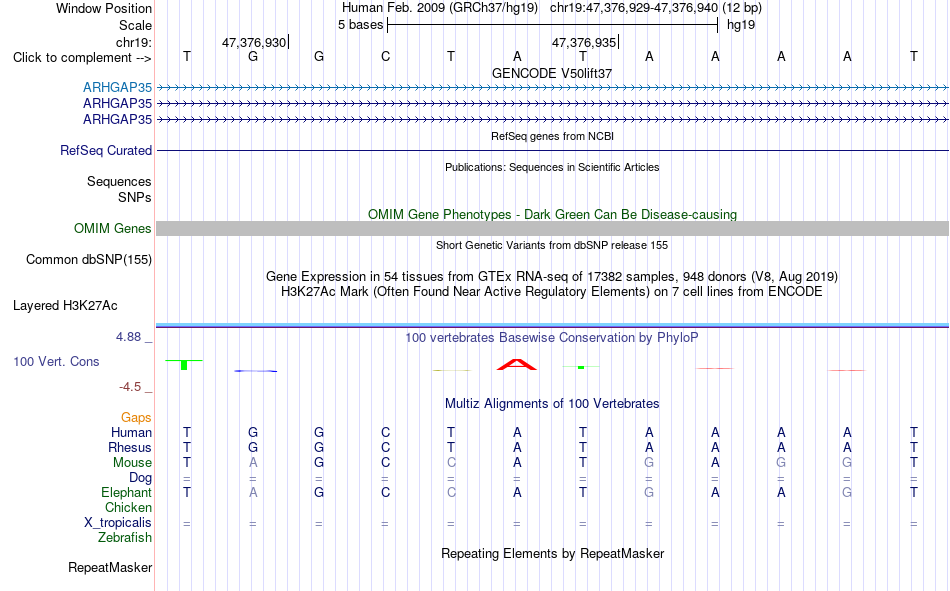Click the C base in the complement sequence row

click(385, 57)
